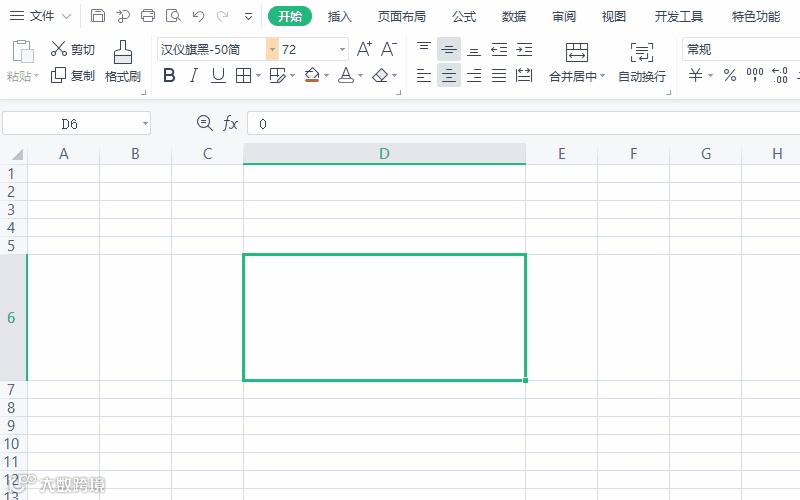The image size is (800, 500).
Task: Click the Undo arrow icon
Action: tap(198, 16)
